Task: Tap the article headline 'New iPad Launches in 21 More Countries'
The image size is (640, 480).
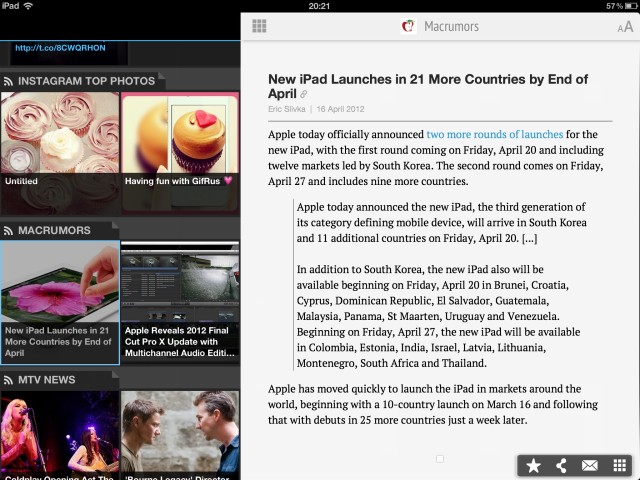Action: [x=428, y=86]
